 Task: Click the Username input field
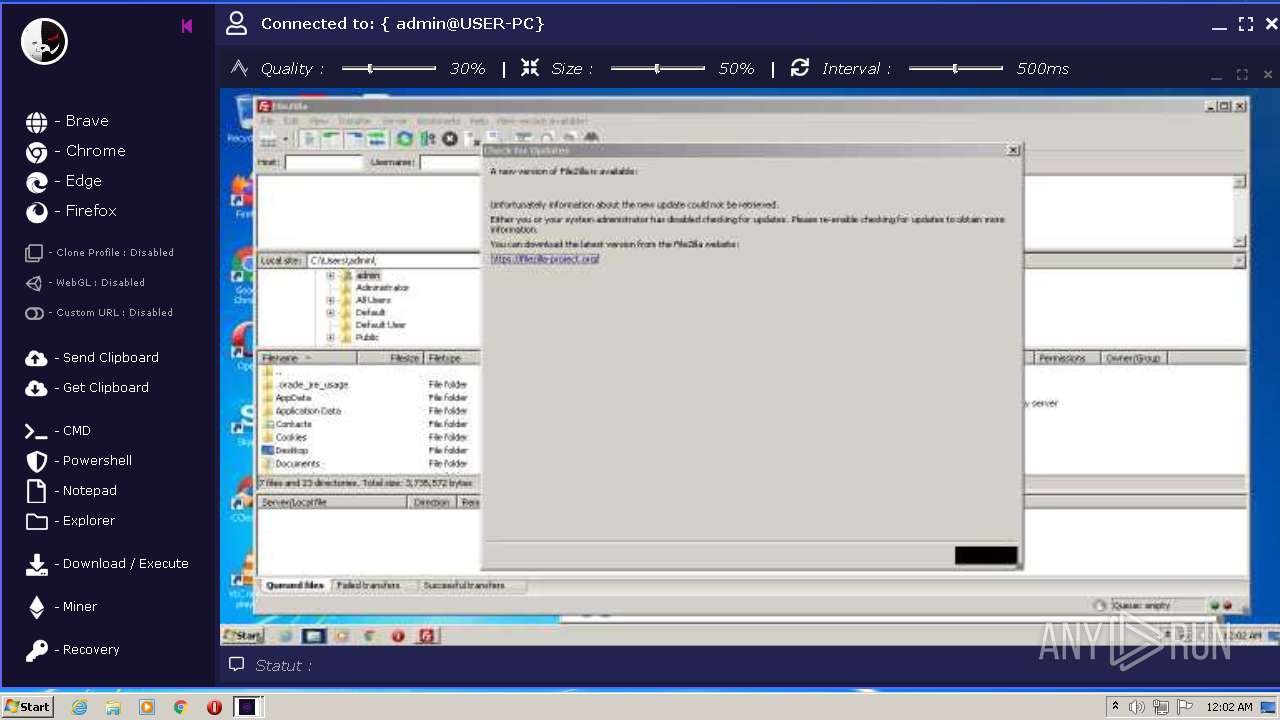(x=451, y=162)
